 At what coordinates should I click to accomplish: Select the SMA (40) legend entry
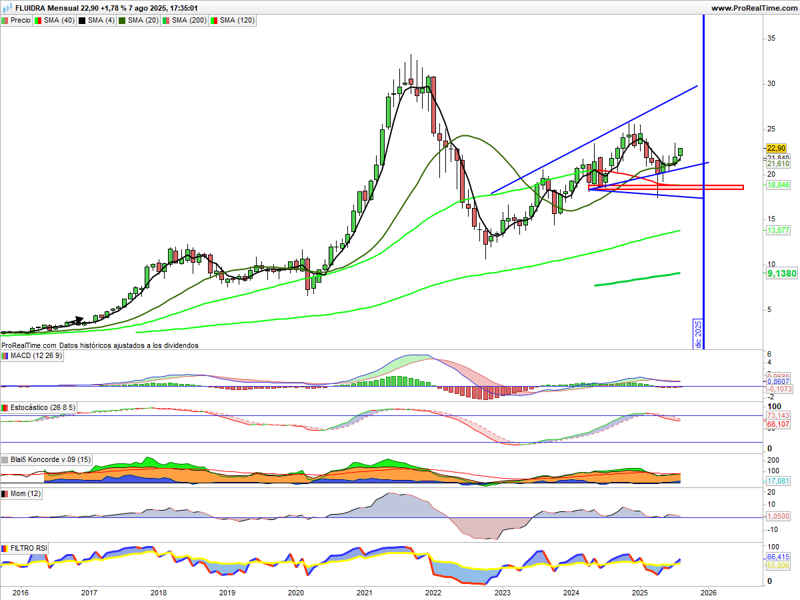pos(55,20)
